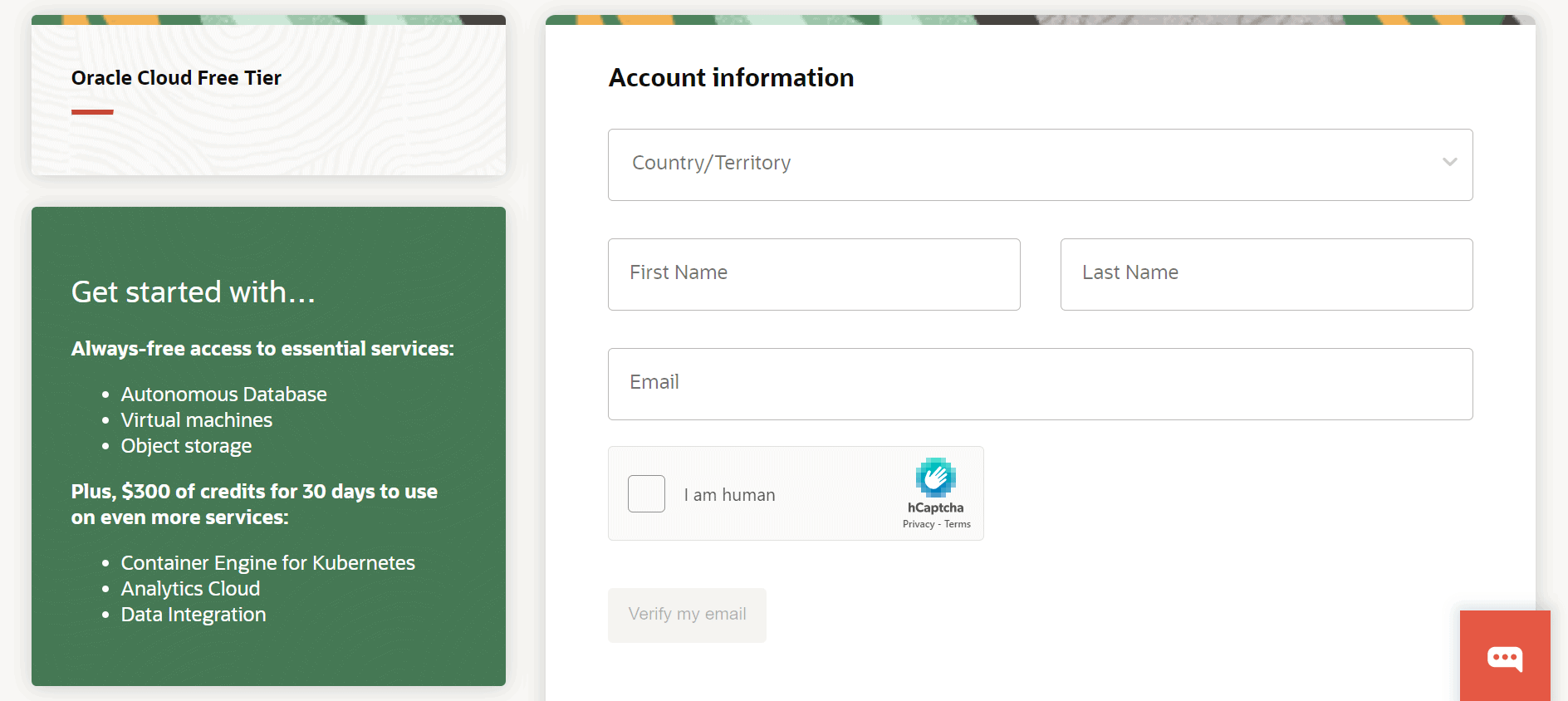Click the "Oracle Cloud Free Tier" heading
Image resolution: width=1568 pixels, height=701 pixels.
tap(176, 78)
